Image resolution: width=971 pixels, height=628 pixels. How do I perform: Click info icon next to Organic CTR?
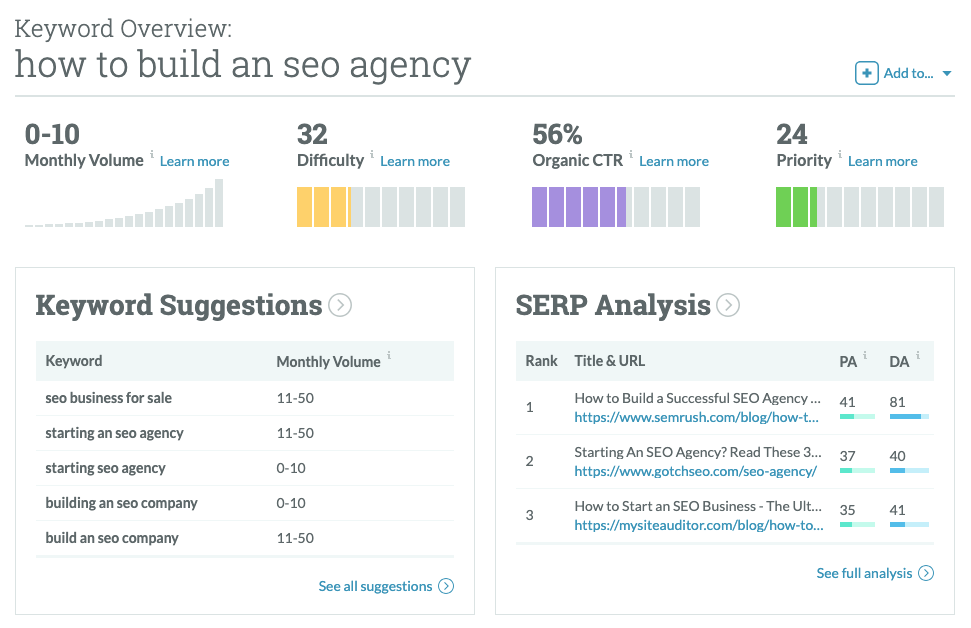pos(631,155)
